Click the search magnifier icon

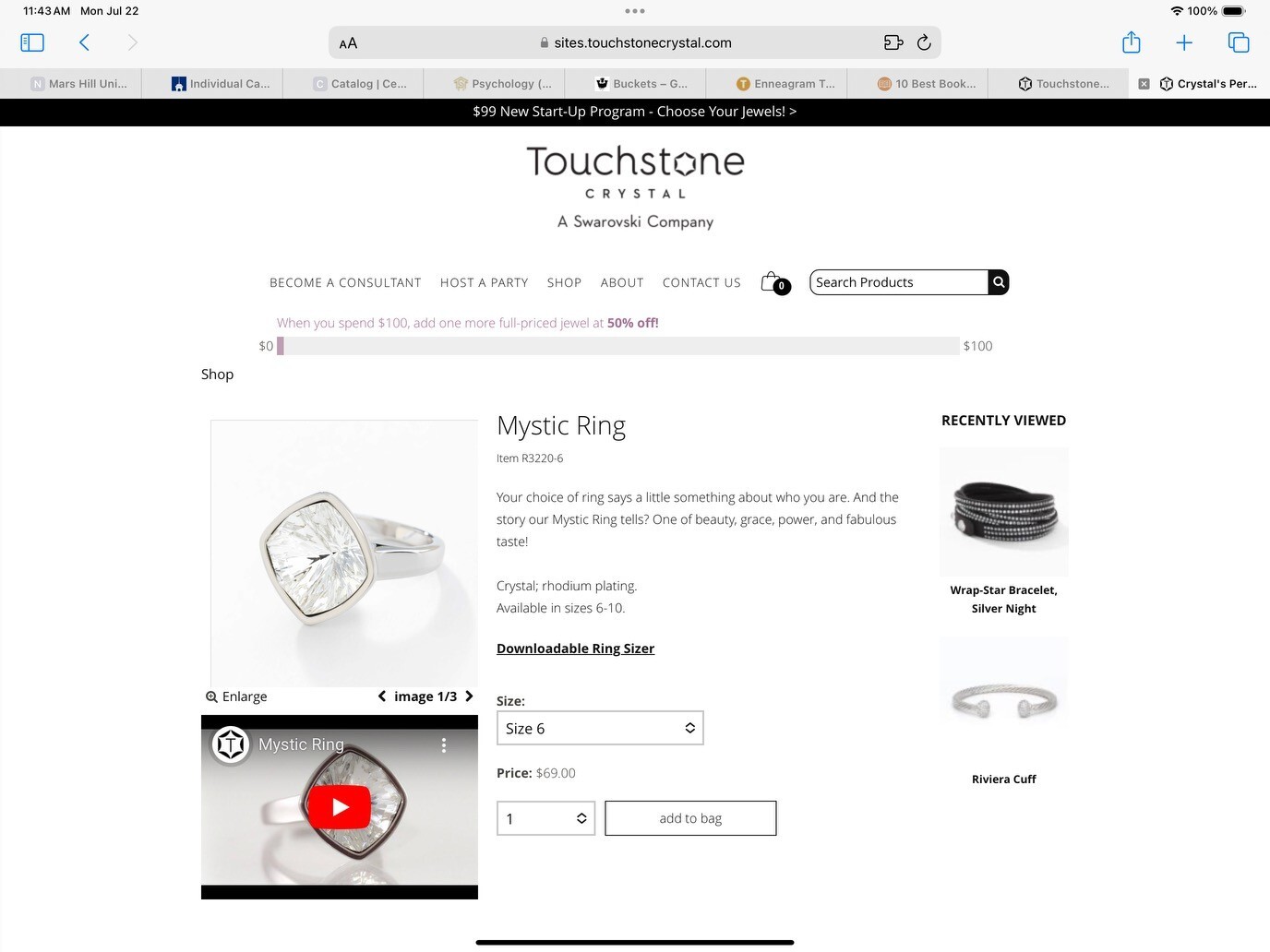click(999, 282)
